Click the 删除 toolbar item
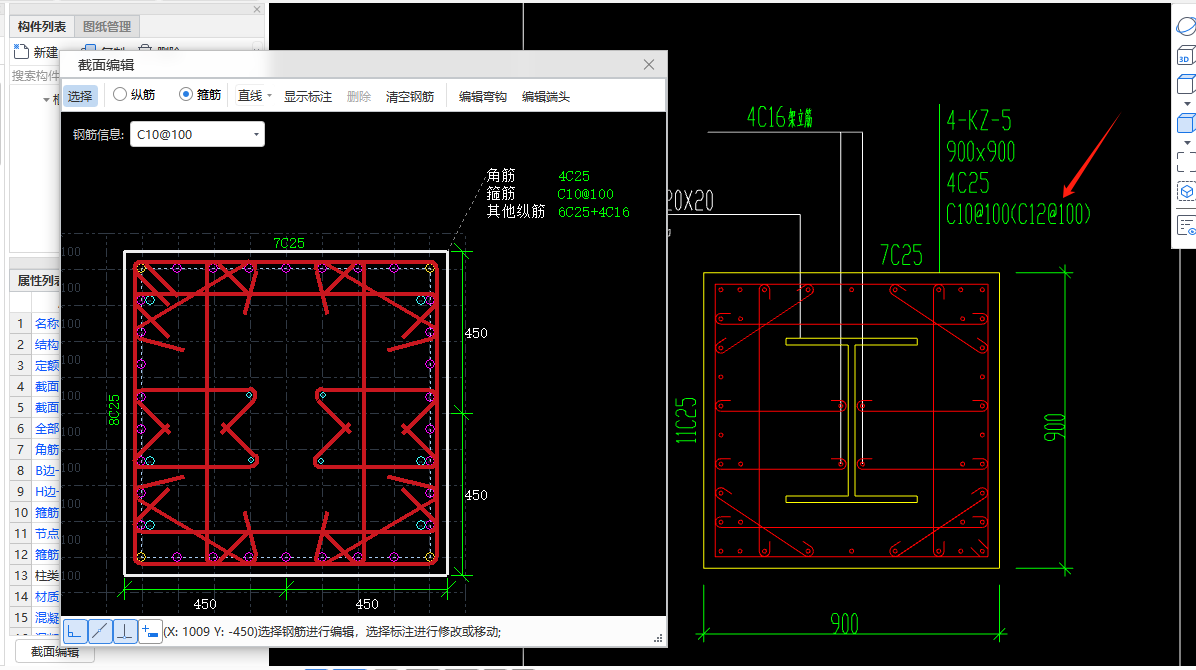Viewport: 1196px width, 670px height. [x=358, y=96]
